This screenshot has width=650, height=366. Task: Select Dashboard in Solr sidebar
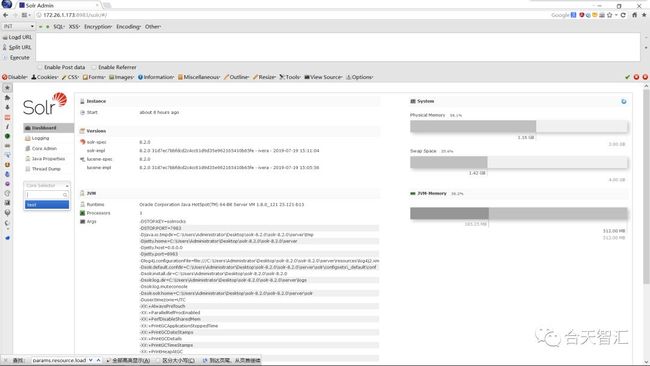(x=49, y=128)
